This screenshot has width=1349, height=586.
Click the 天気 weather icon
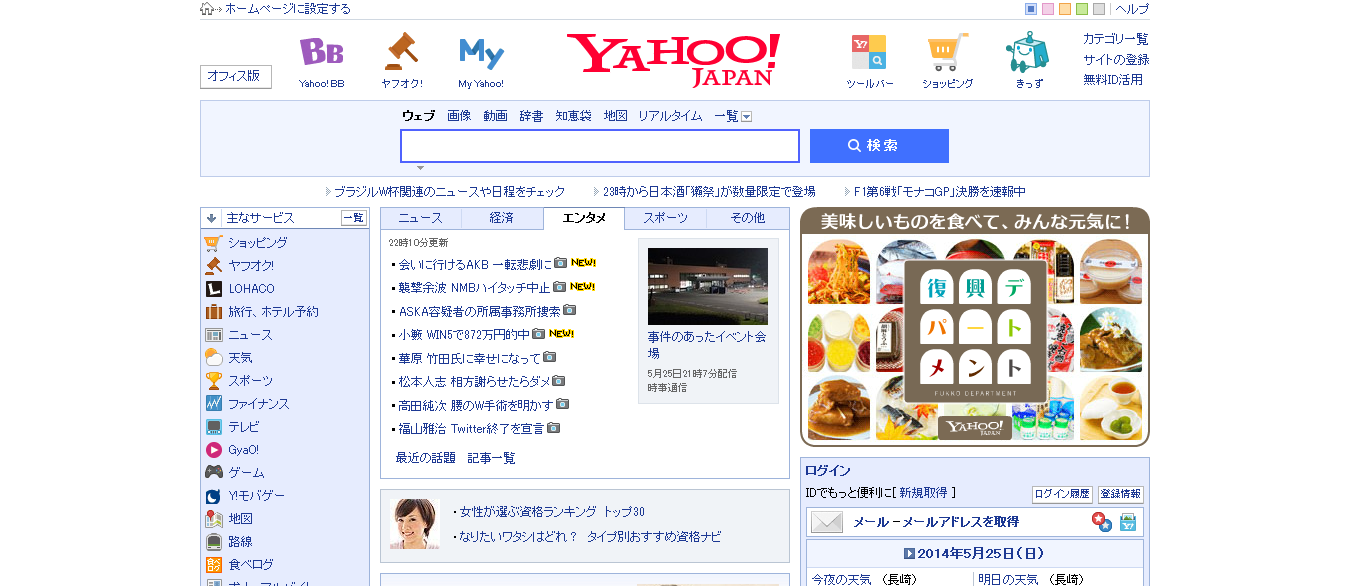point(213,358)
